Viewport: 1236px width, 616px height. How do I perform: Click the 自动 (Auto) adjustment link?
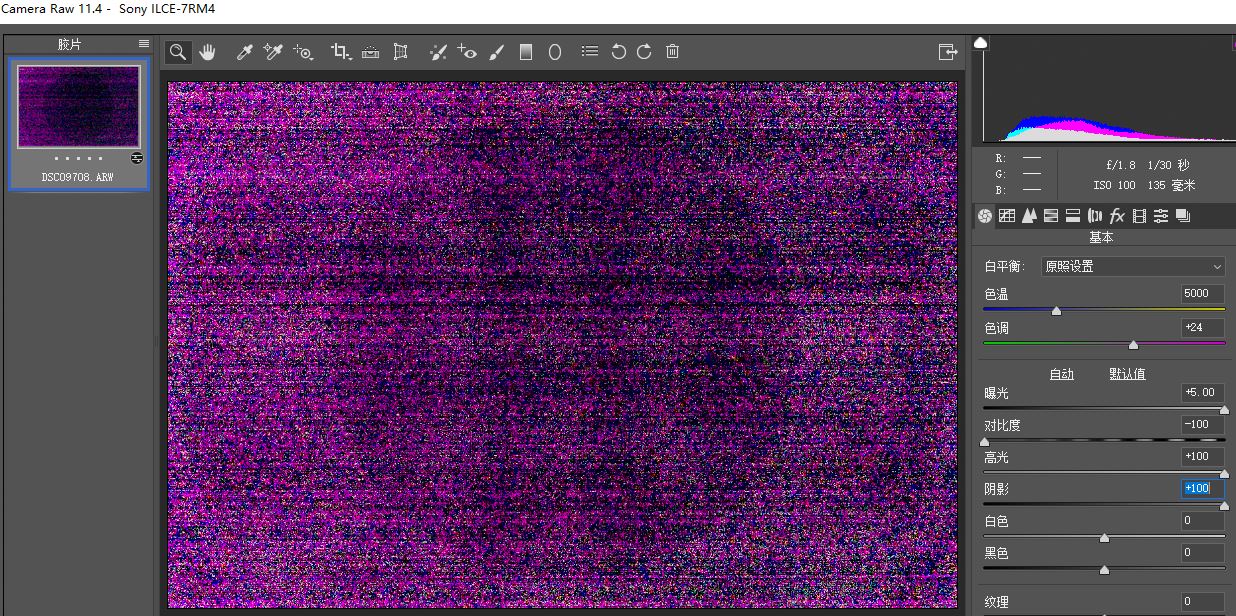1061,373
